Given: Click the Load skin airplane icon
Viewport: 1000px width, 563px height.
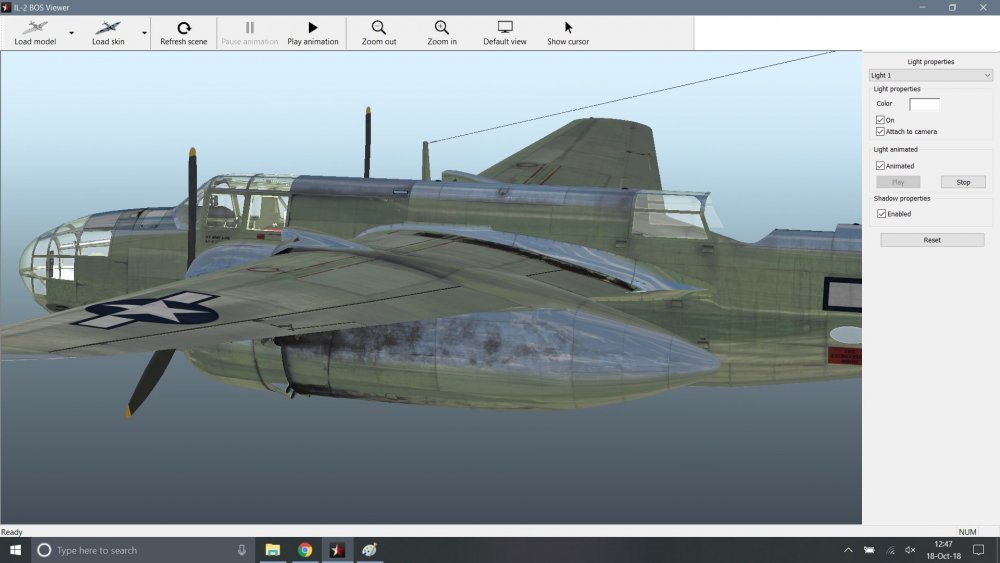Looking at the screenshot, I should [x=108, y=28].
